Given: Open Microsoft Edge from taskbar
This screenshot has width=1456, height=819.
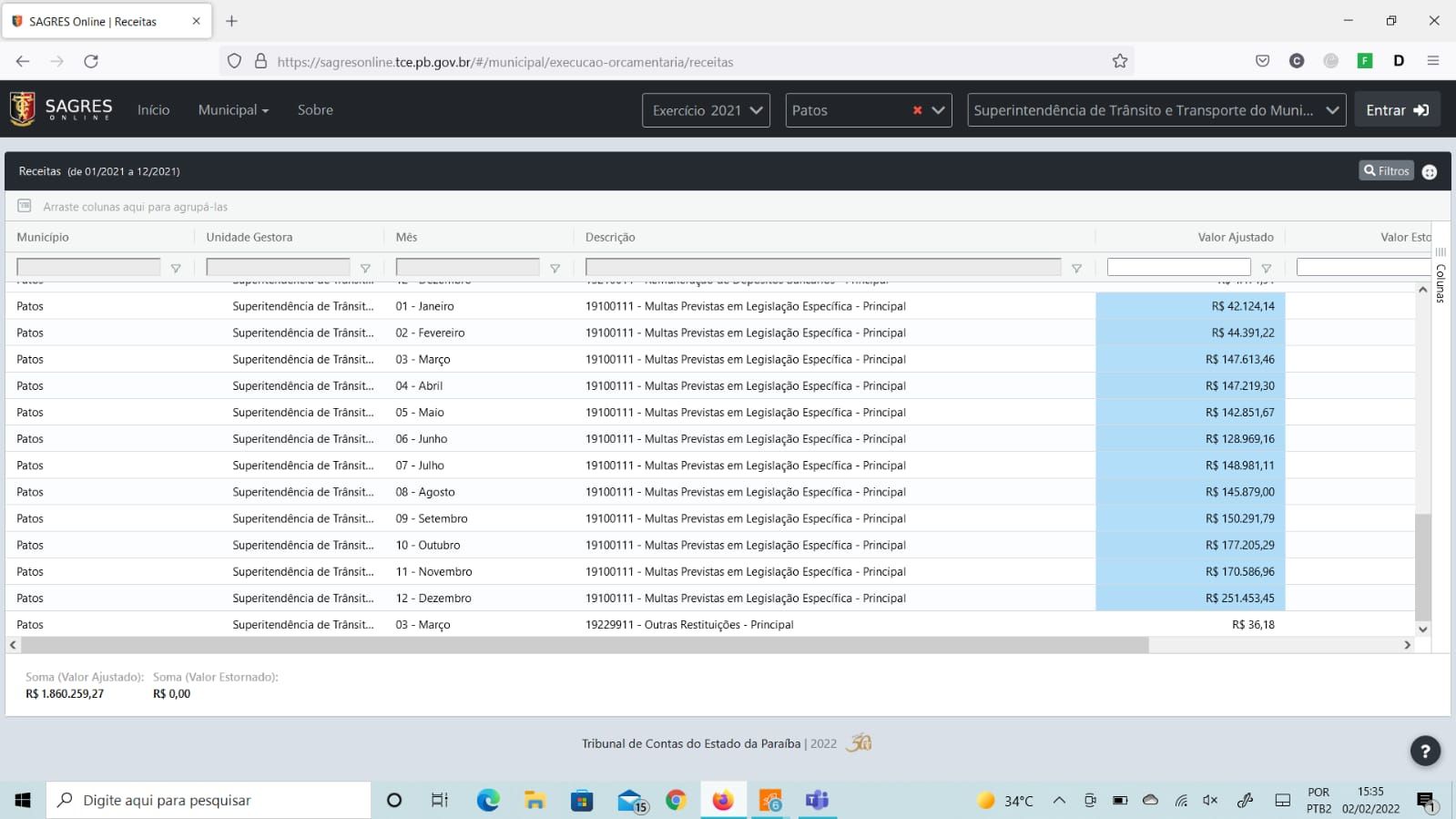Looking at the screenshot, I should (x=488, y=800).
